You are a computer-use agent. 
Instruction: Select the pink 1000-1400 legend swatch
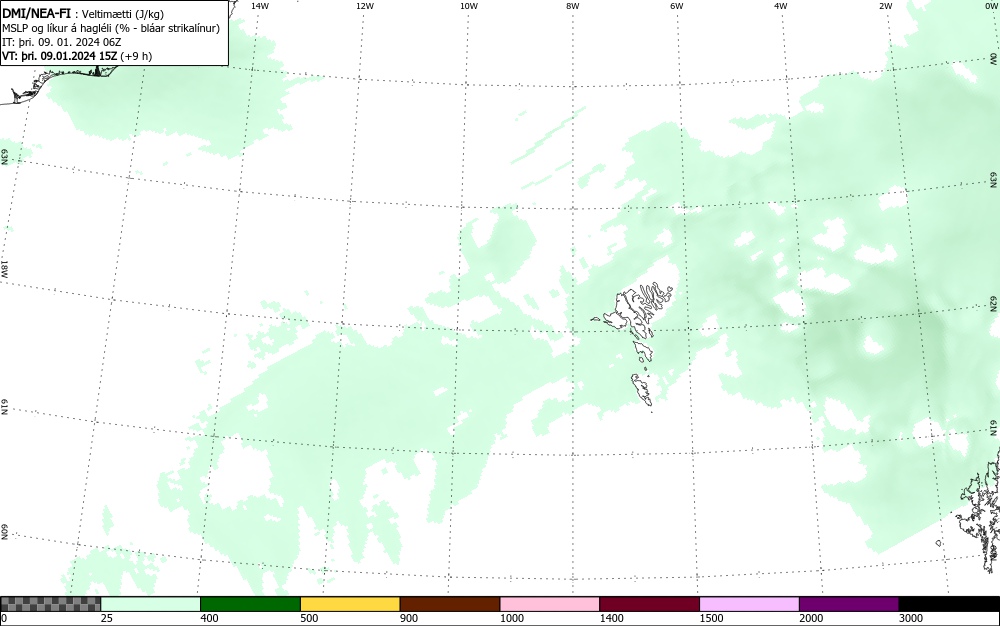550,604
